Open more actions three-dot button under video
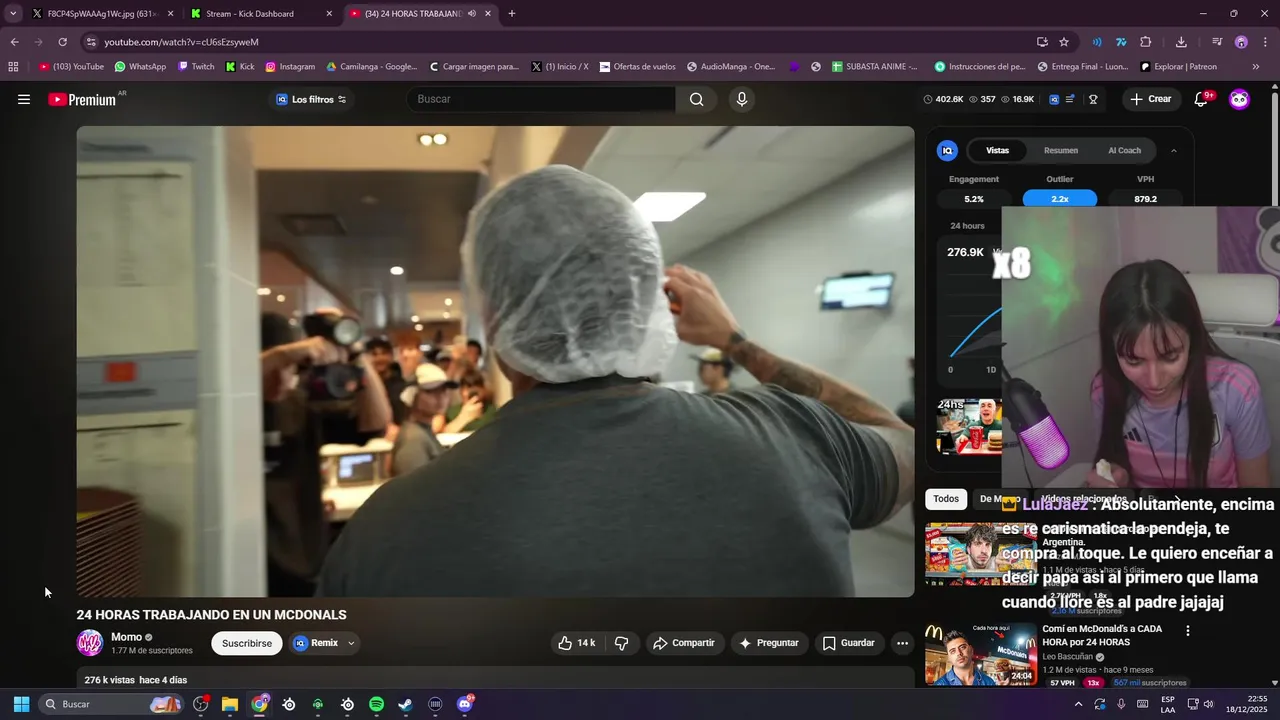Screen dimensions: 1280x720 [902, 643]
